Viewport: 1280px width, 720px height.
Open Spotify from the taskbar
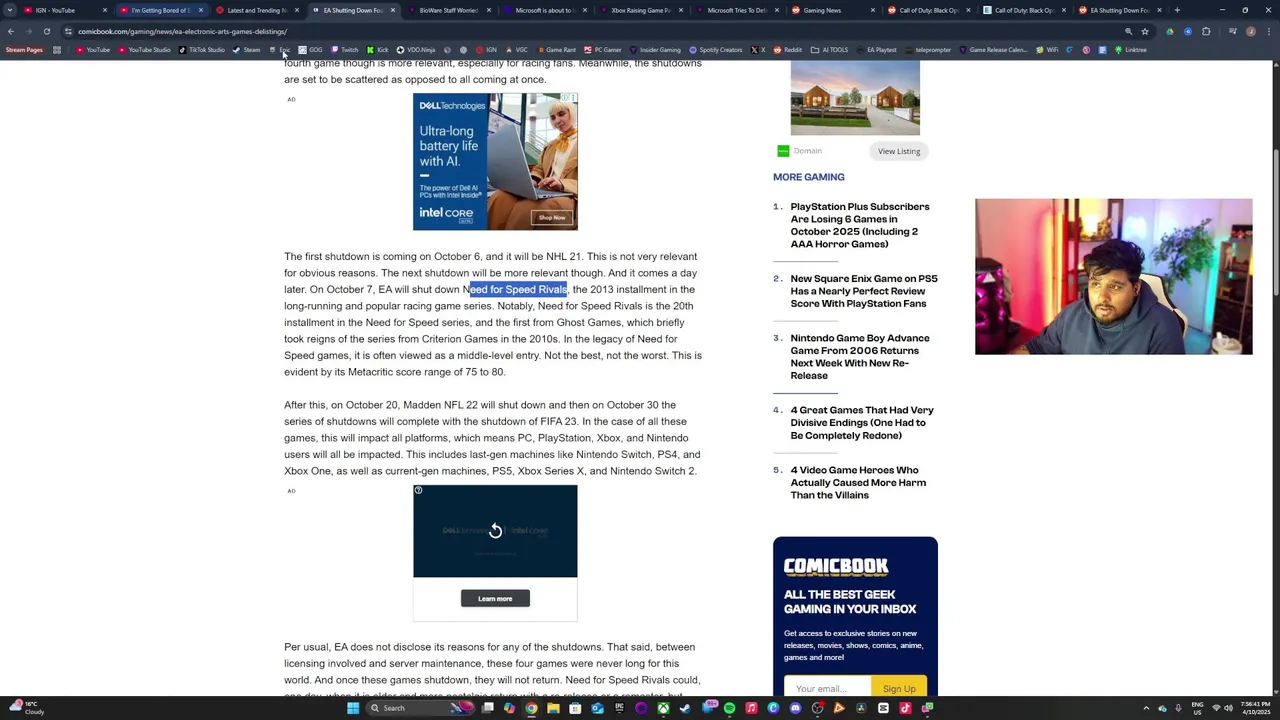[x=729, y=708]
